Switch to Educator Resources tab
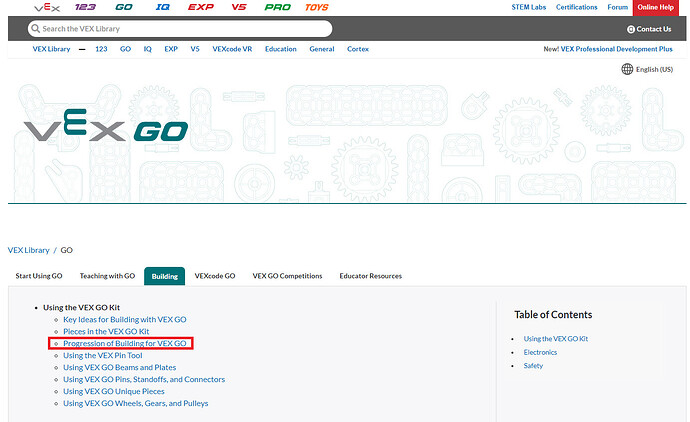Viewport: 690px width, 422px height. click(371, 276)
